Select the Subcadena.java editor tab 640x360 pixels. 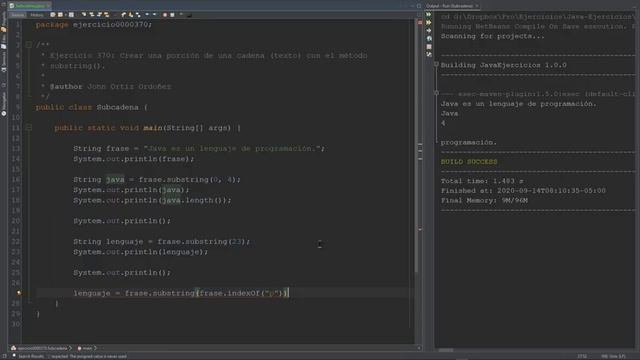pyautogui.click(x=29, y=6)
